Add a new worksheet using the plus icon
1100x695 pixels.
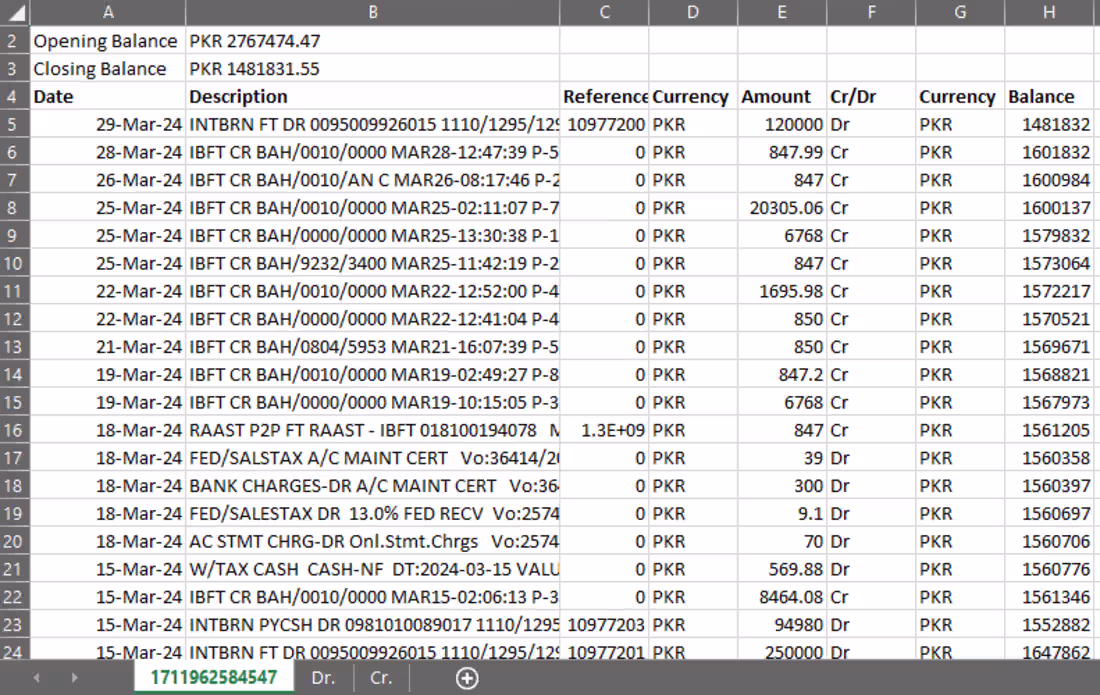coord(465,679)
